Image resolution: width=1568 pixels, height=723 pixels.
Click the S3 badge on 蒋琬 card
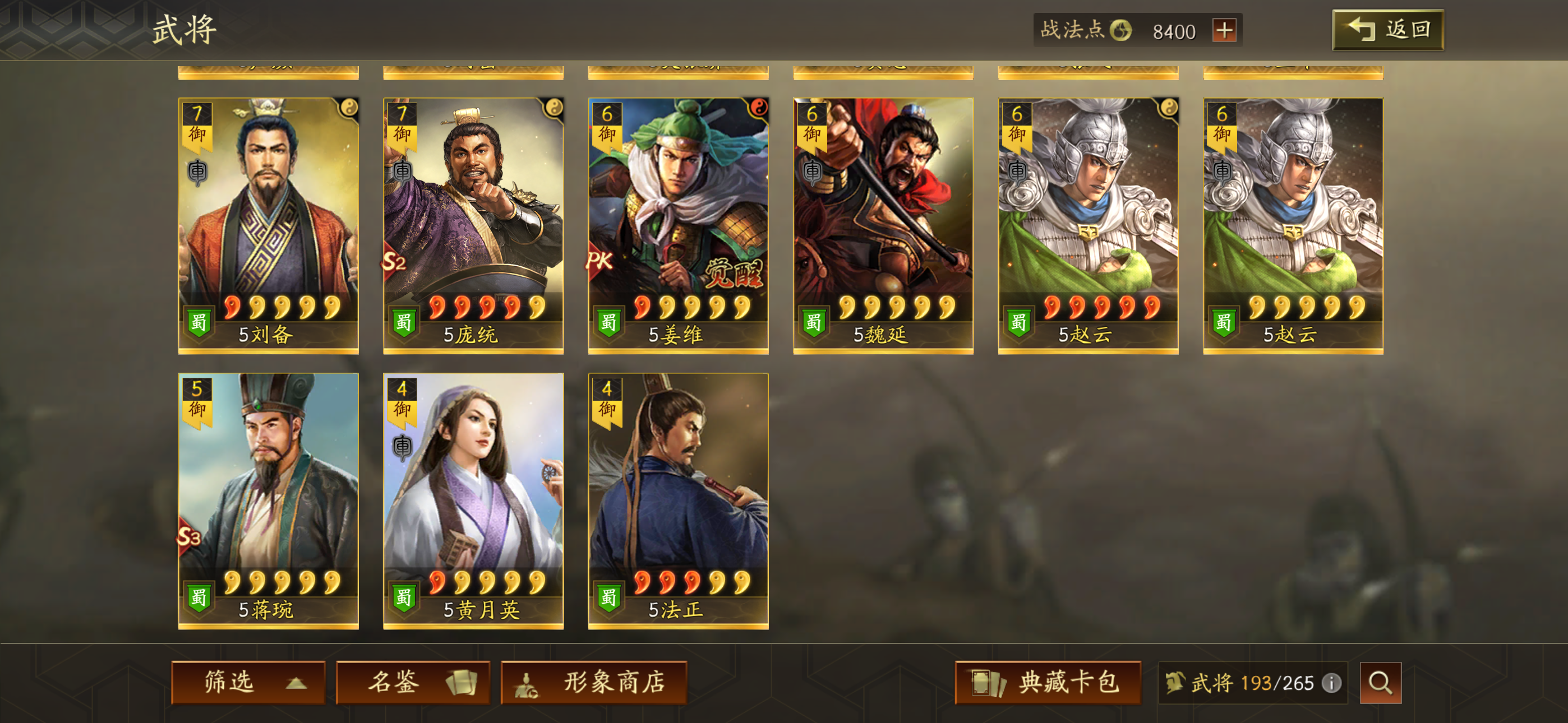(190, 537)
